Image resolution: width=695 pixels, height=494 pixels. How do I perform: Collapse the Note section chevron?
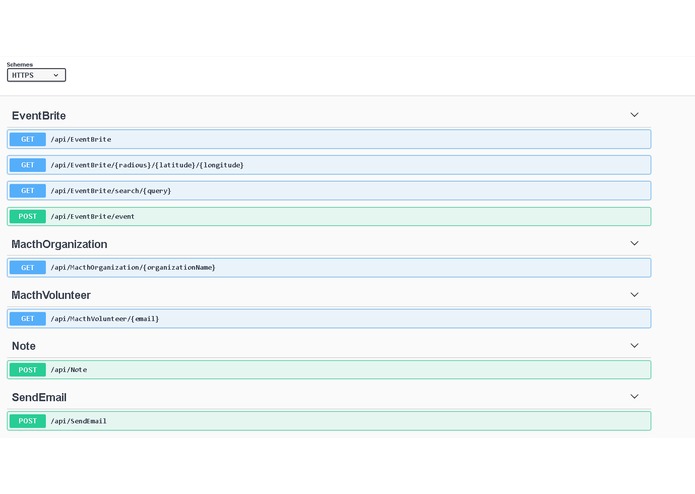[x=634, y=346]
